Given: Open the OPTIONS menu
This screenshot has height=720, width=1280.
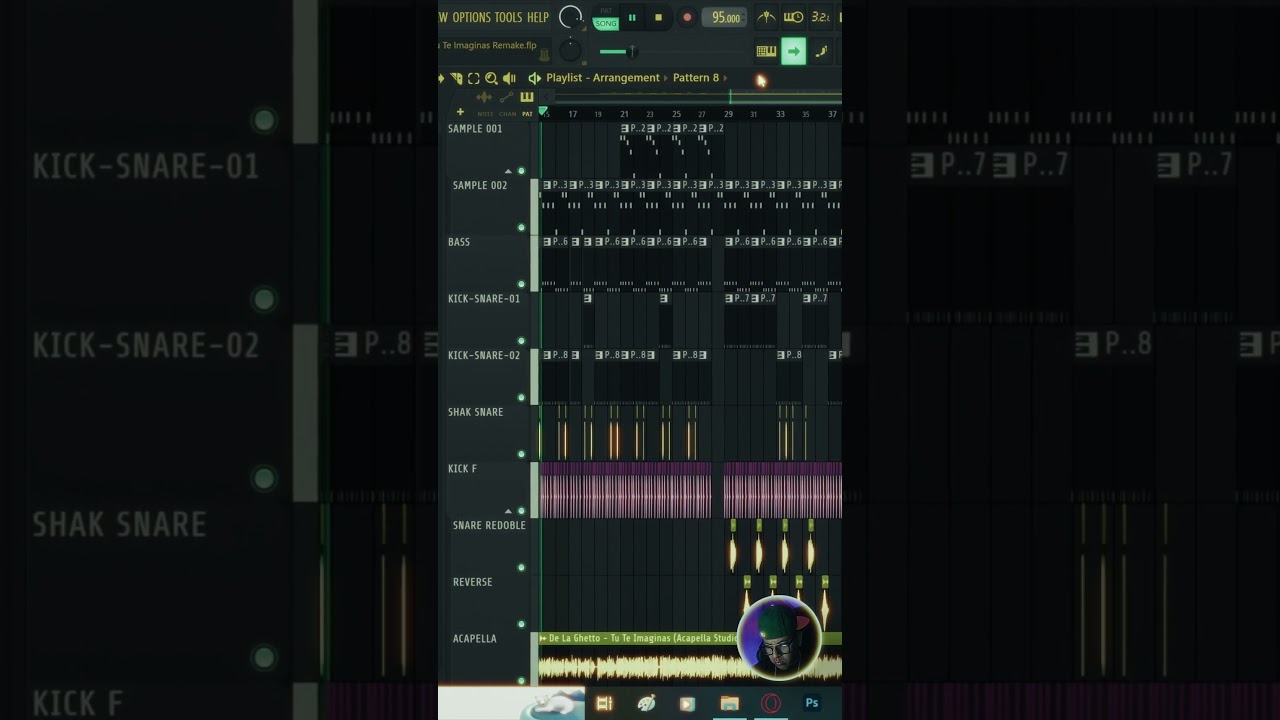Looking at the screenshot, I should [471, 17].
